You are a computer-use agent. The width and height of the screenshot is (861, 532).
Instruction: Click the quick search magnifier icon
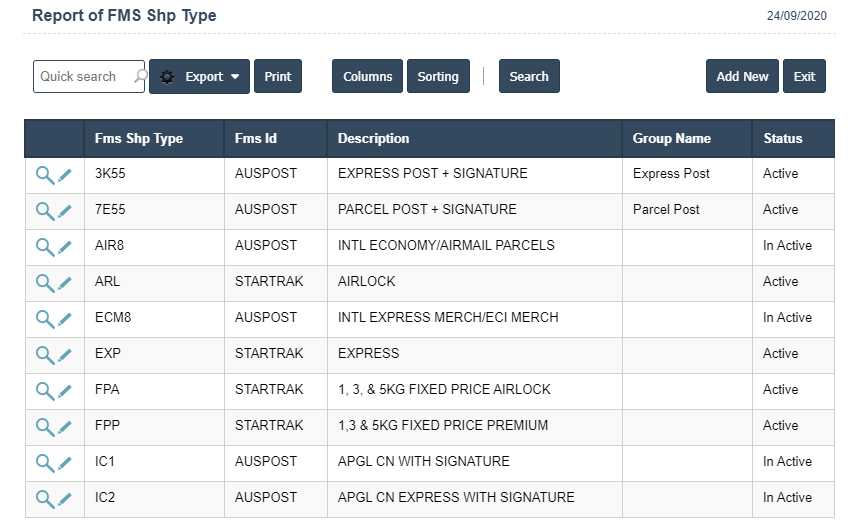click(x=140, y=77)
